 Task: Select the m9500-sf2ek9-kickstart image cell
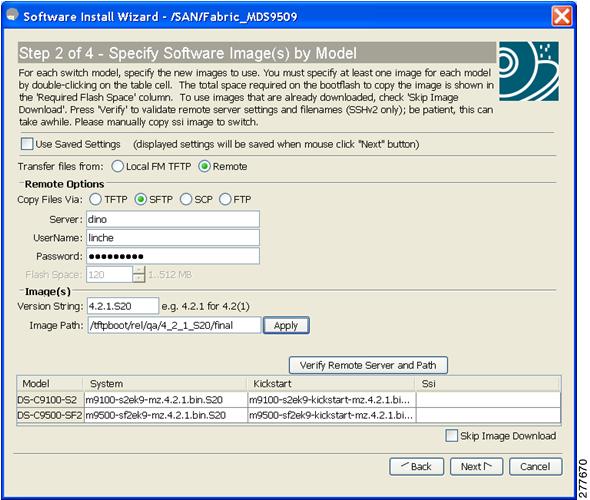332,415
